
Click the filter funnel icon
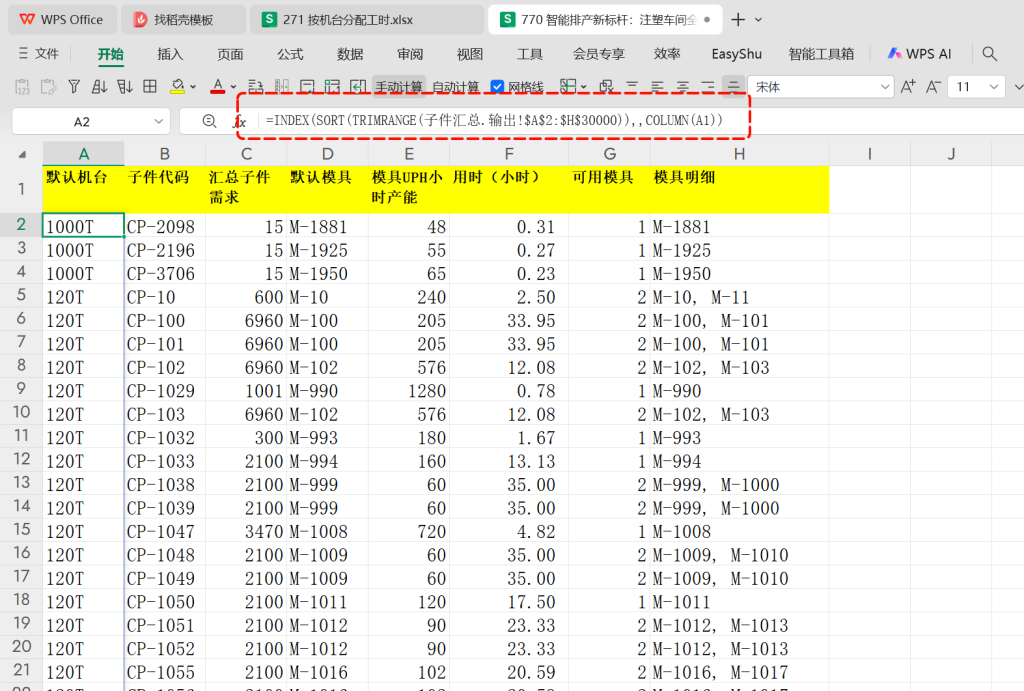(x=74, y=87)
